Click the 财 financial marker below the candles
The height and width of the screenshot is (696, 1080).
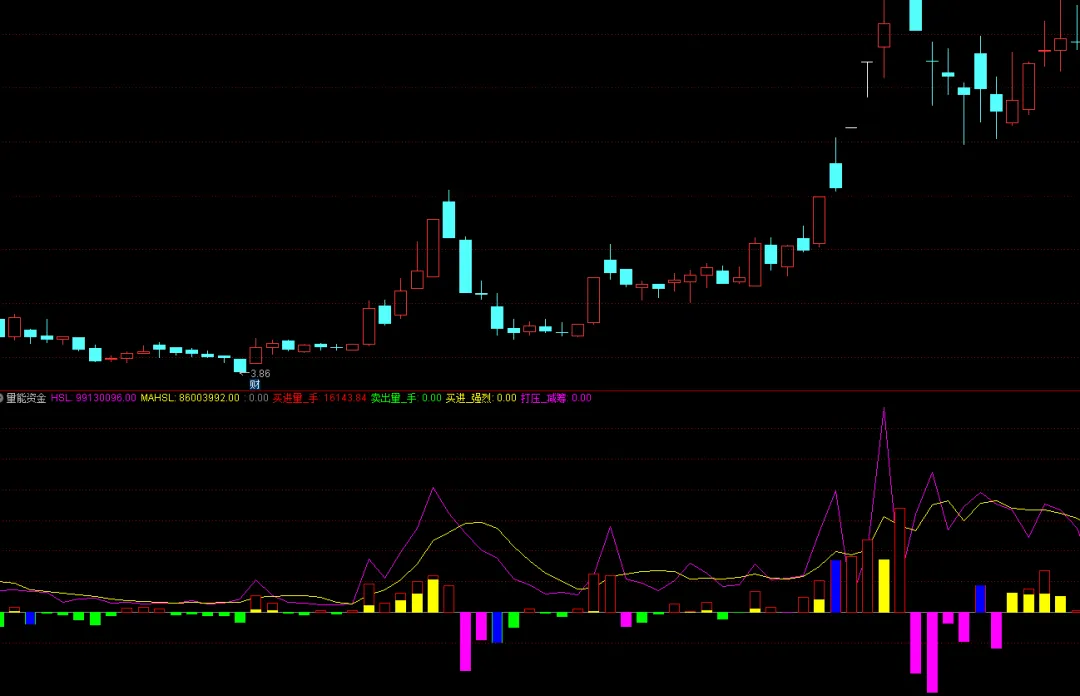(x=255, y=385)
